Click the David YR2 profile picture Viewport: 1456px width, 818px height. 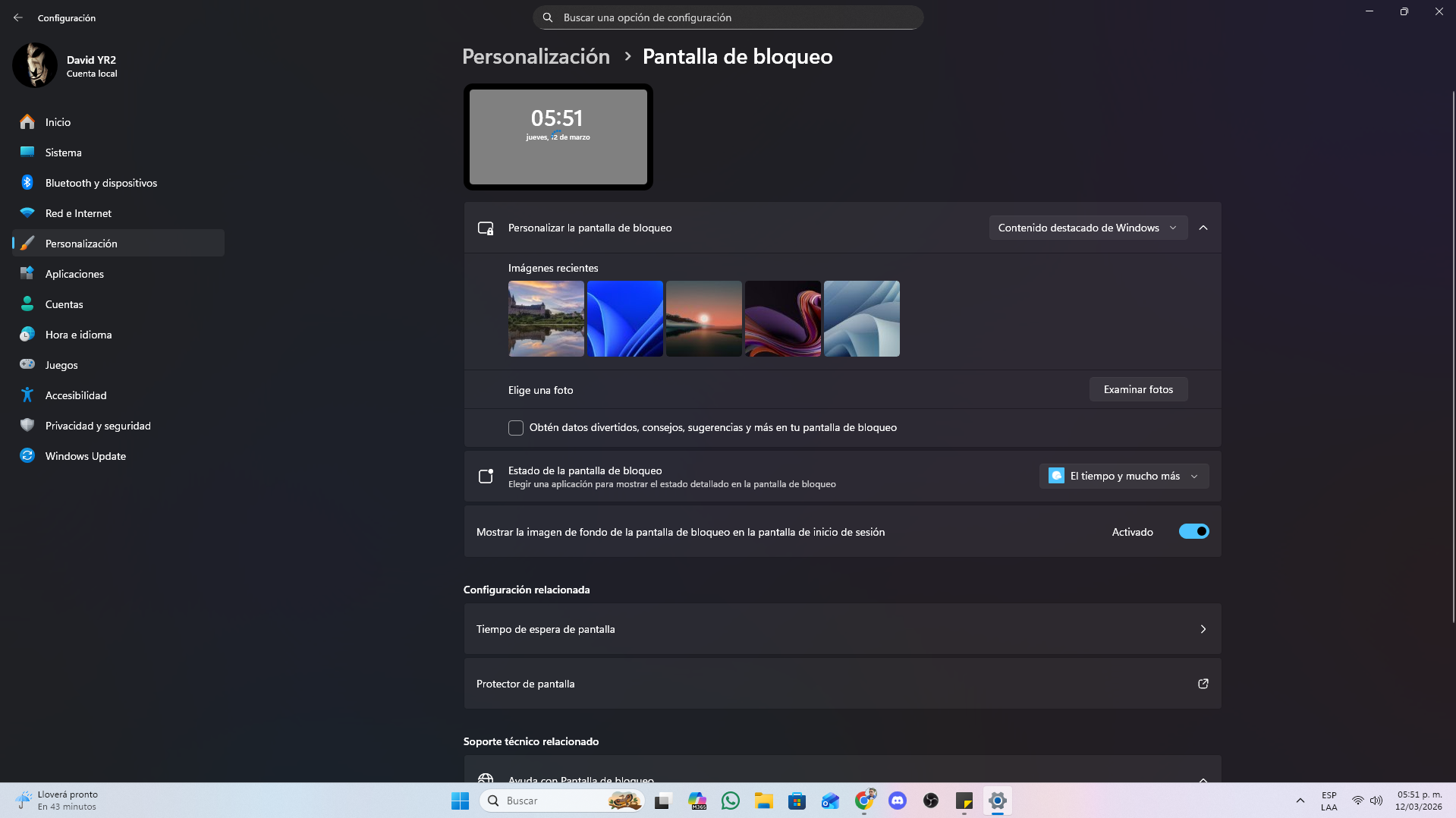coord(35,65)
